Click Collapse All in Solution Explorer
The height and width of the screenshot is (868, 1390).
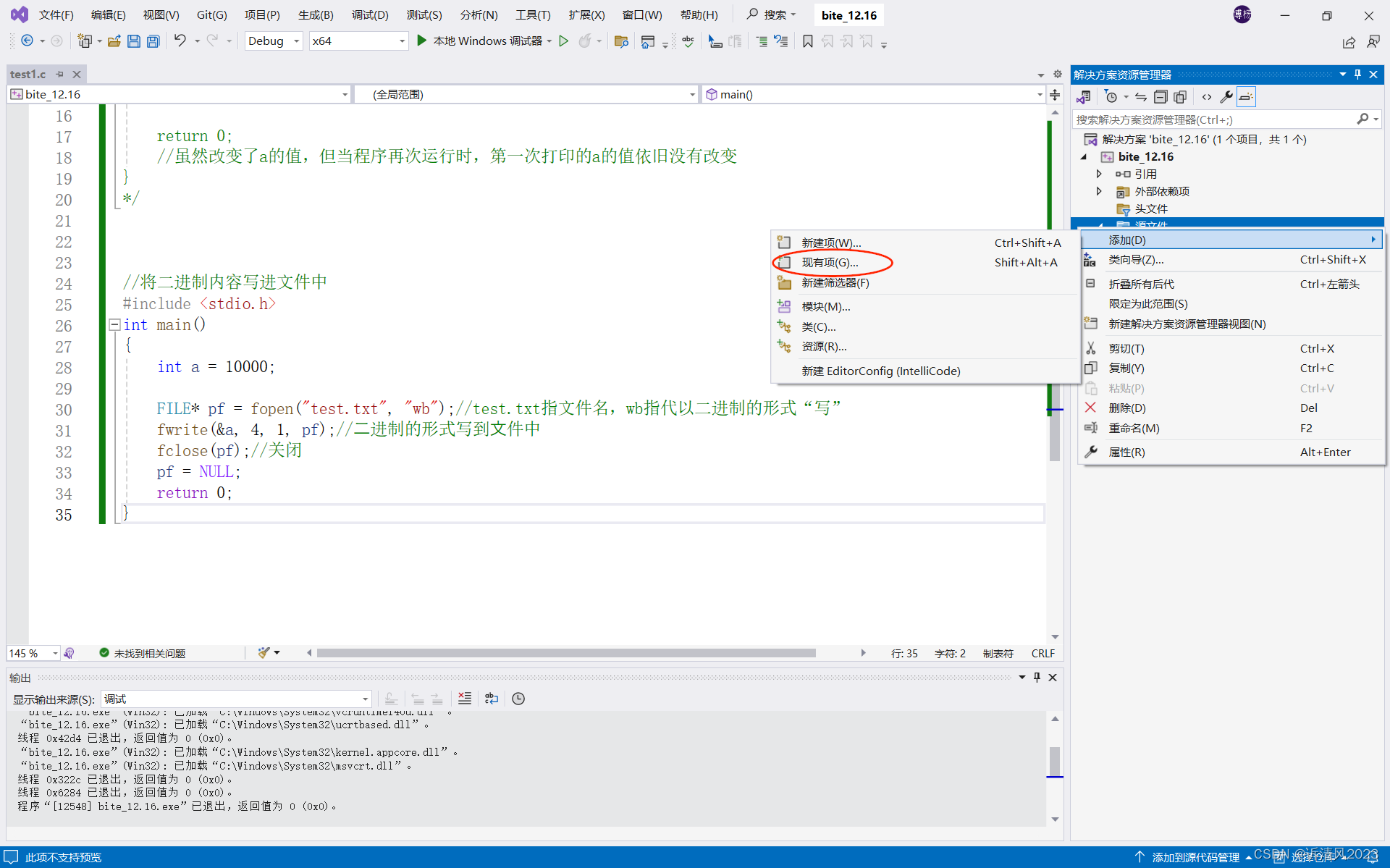coord(1161,97)
